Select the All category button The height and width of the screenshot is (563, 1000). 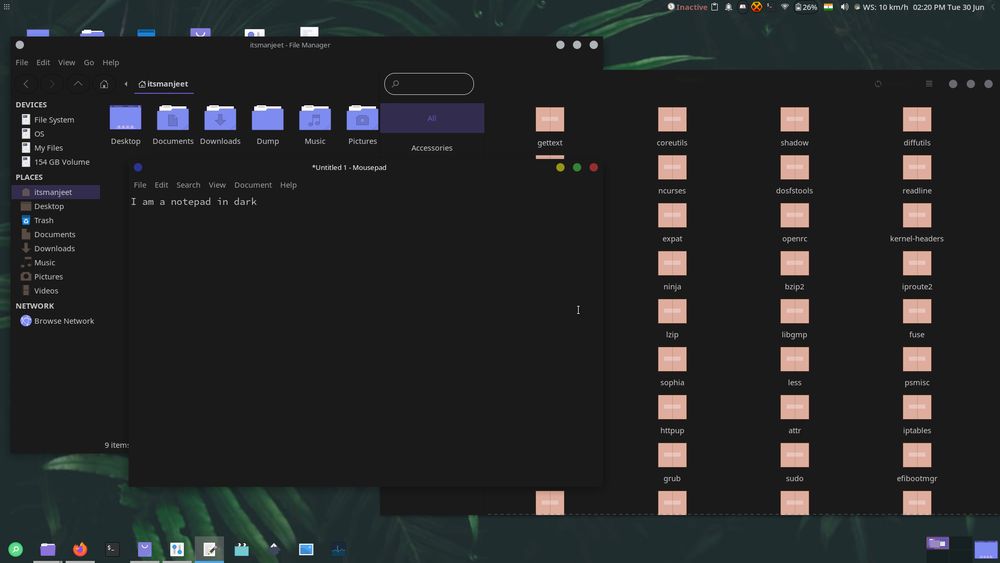pos(432,118)
